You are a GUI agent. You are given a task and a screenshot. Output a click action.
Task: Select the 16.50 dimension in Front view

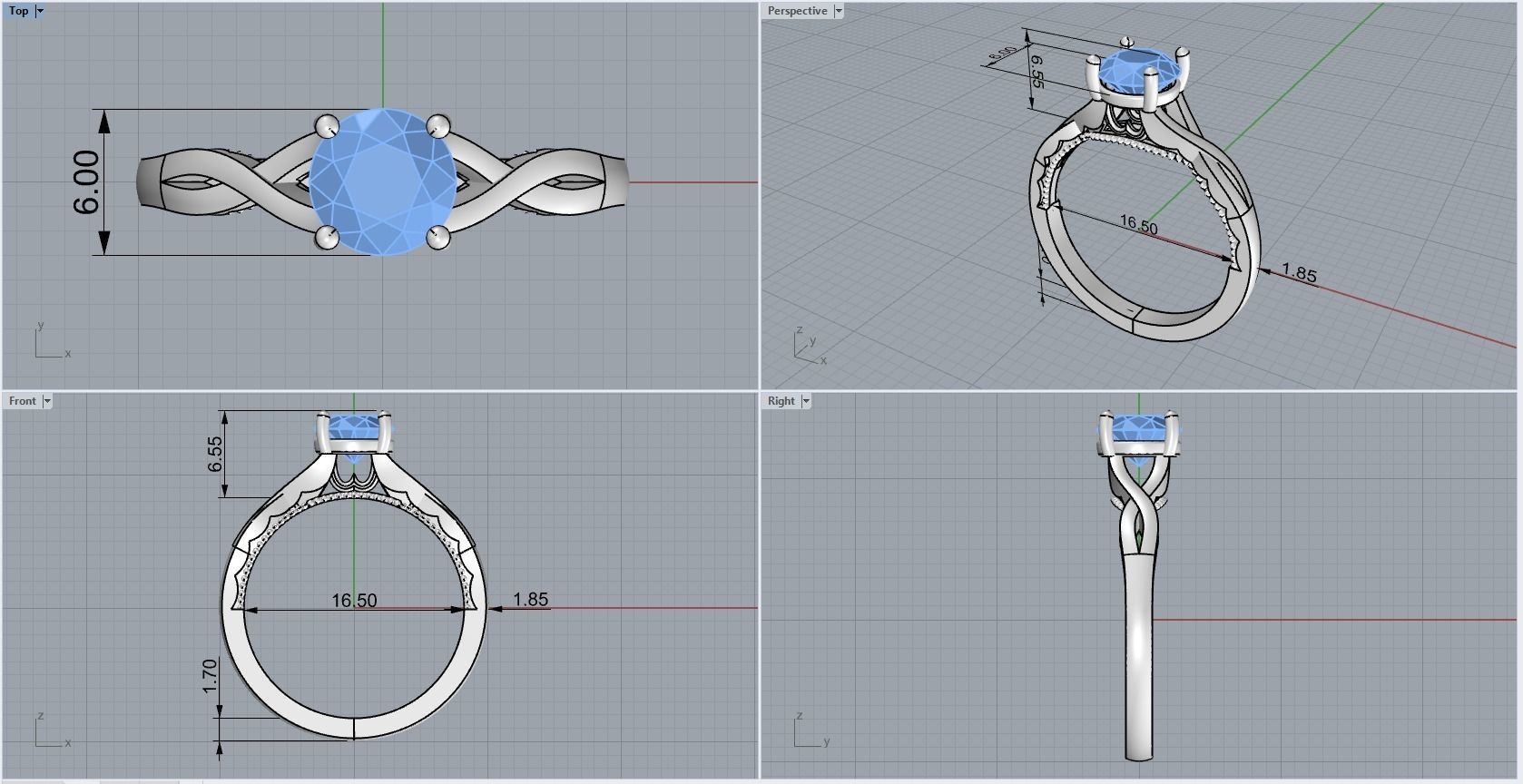click(354, 600)
